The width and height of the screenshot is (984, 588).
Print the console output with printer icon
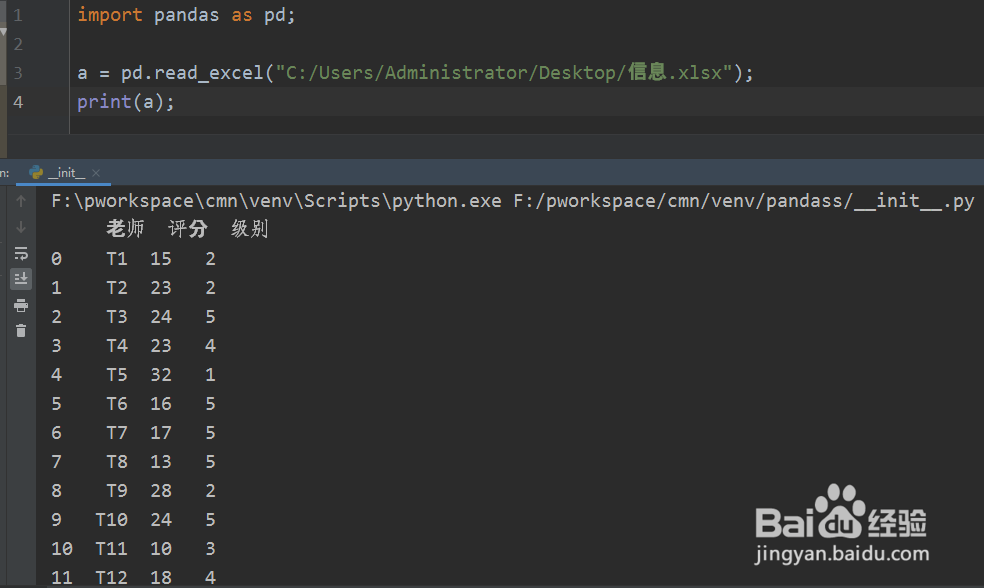(21, 305)
